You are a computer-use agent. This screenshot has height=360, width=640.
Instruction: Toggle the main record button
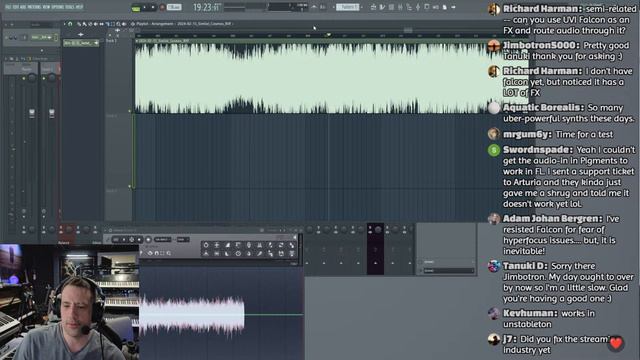162,7
